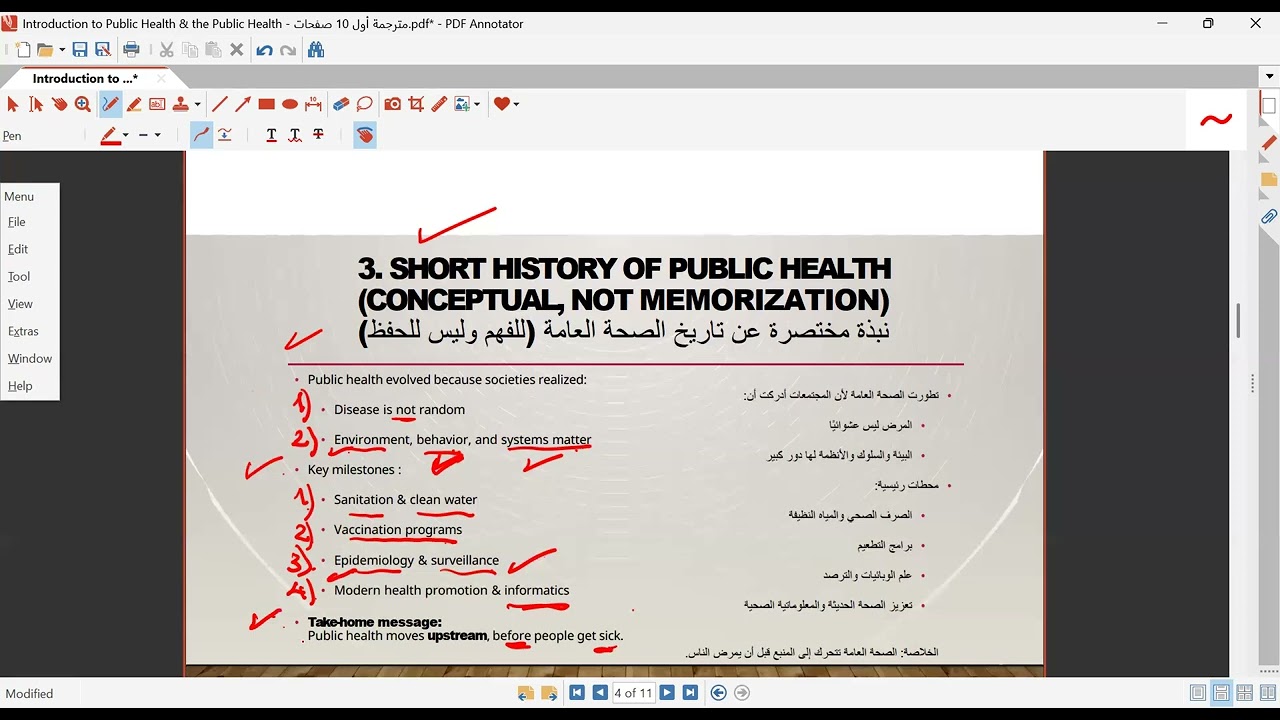This screenshot has height=720, width=1280.
Task: Select the Line drawing tool
Action: [x=220, y=104]
